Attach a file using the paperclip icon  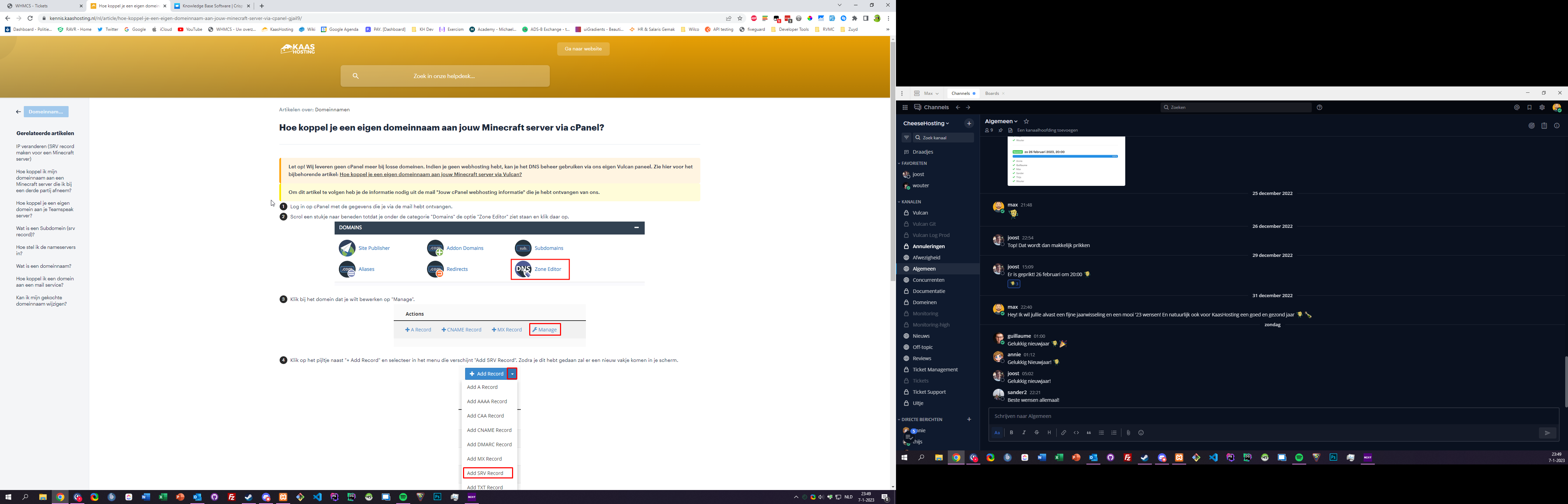(1128, 433)
